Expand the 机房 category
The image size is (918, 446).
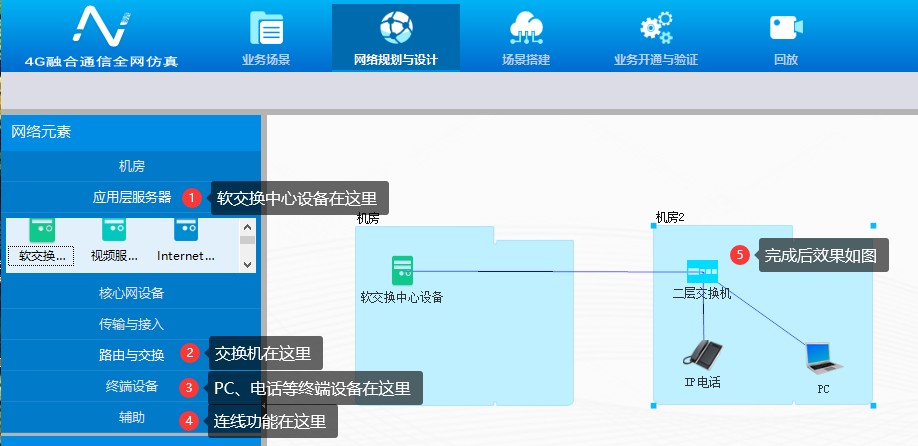[x=132, y=166]
